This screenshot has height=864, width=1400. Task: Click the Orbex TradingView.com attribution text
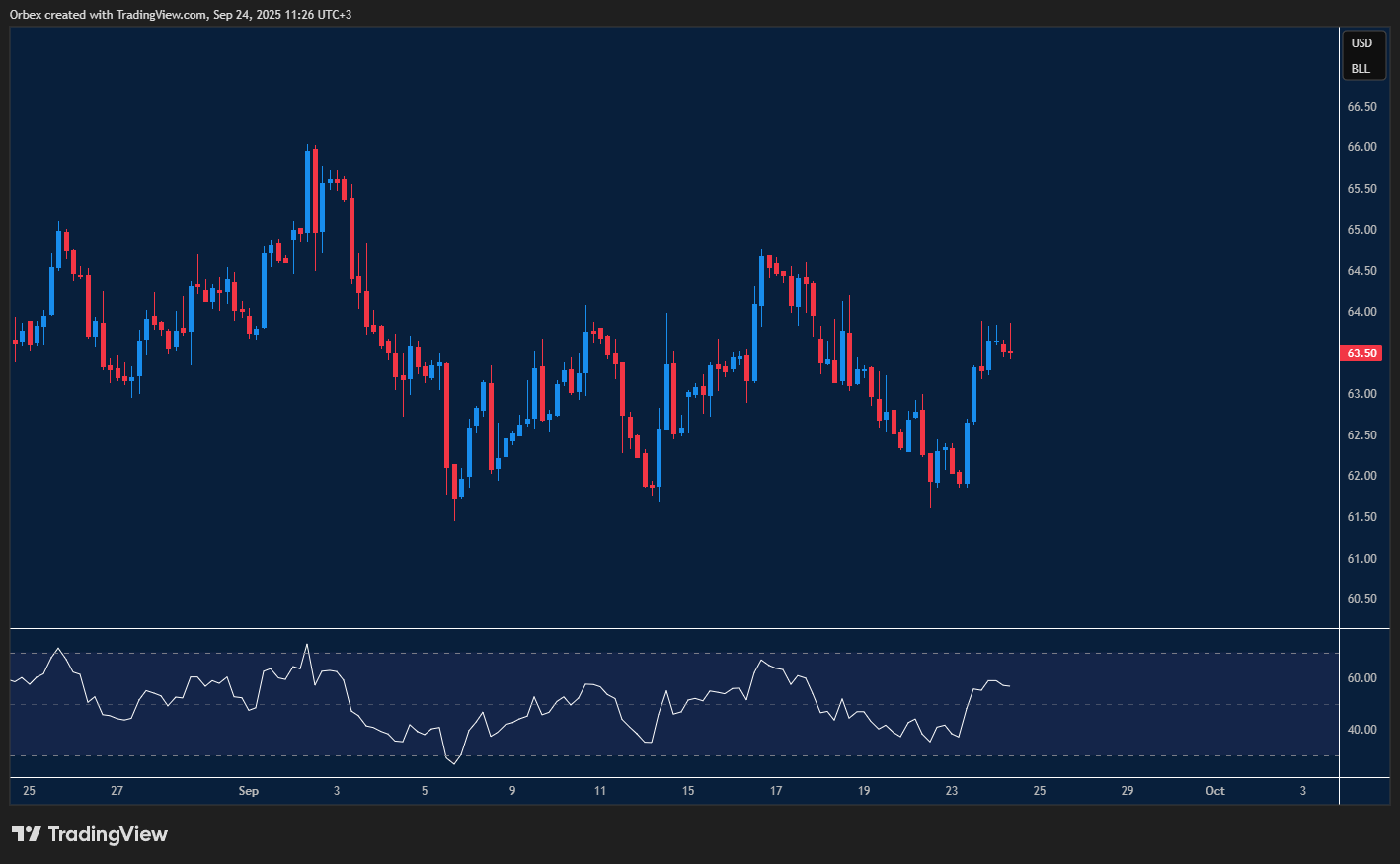181,15
